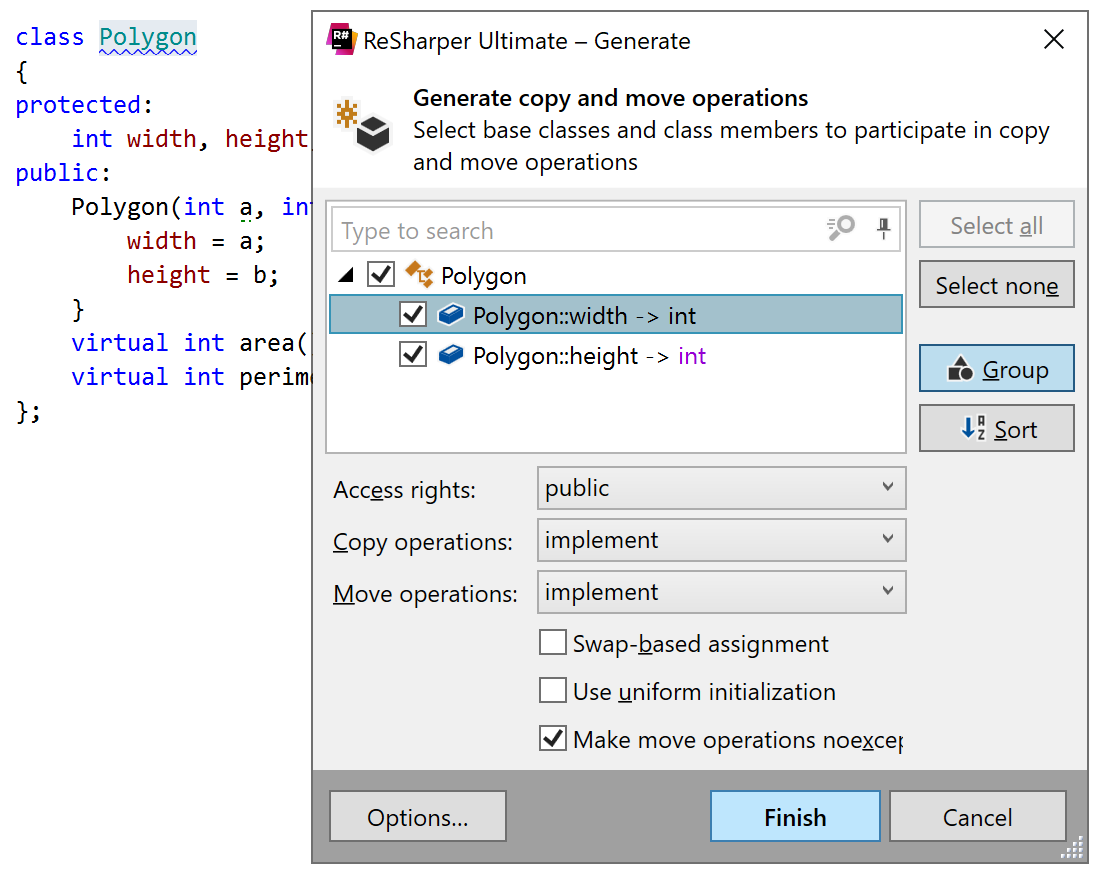Enable Use uniform initialization
1098x874 pixels.
coord(553,690)
